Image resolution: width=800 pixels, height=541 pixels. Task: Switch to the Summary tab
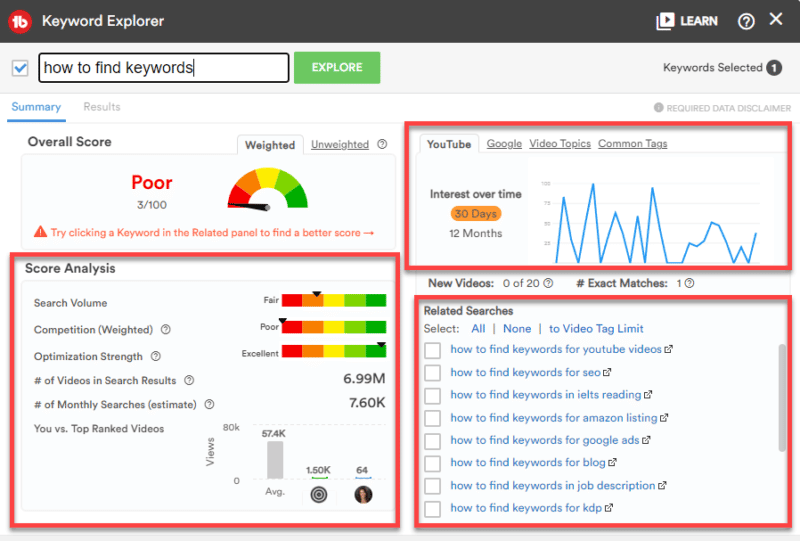pos(36,107)
